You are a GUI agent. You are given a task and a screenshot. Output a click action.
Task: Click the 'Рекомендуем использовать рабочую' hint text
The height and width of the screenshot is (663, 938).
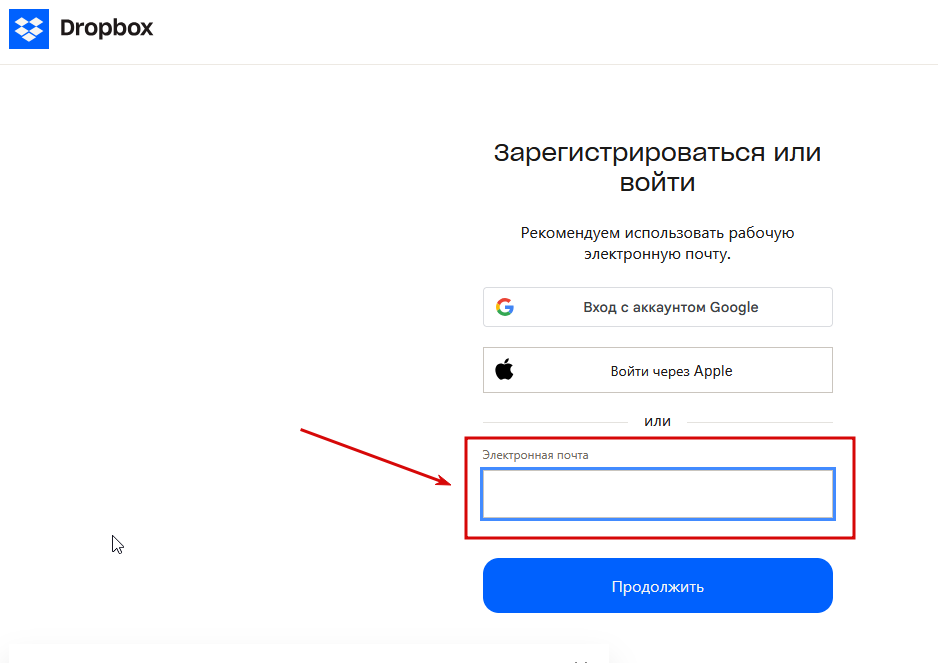pyautogui.click(x=657, y=233)
